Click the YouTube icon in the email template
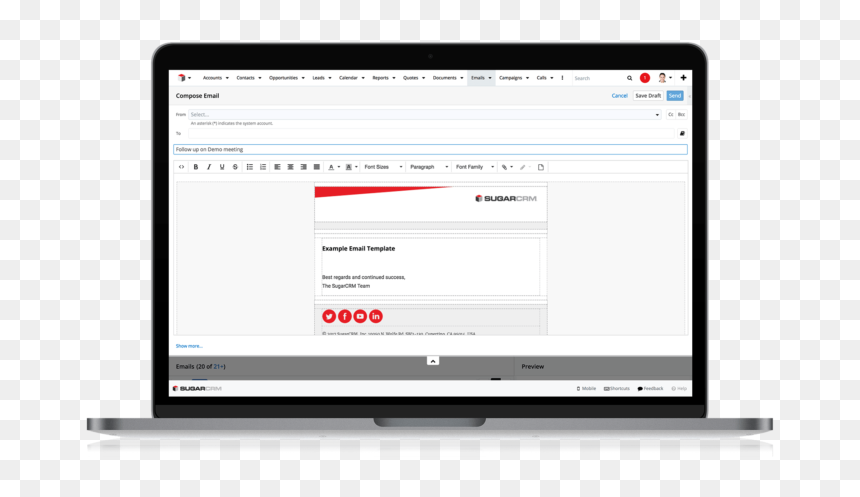The image size is (860, 497). coord(360,317)
